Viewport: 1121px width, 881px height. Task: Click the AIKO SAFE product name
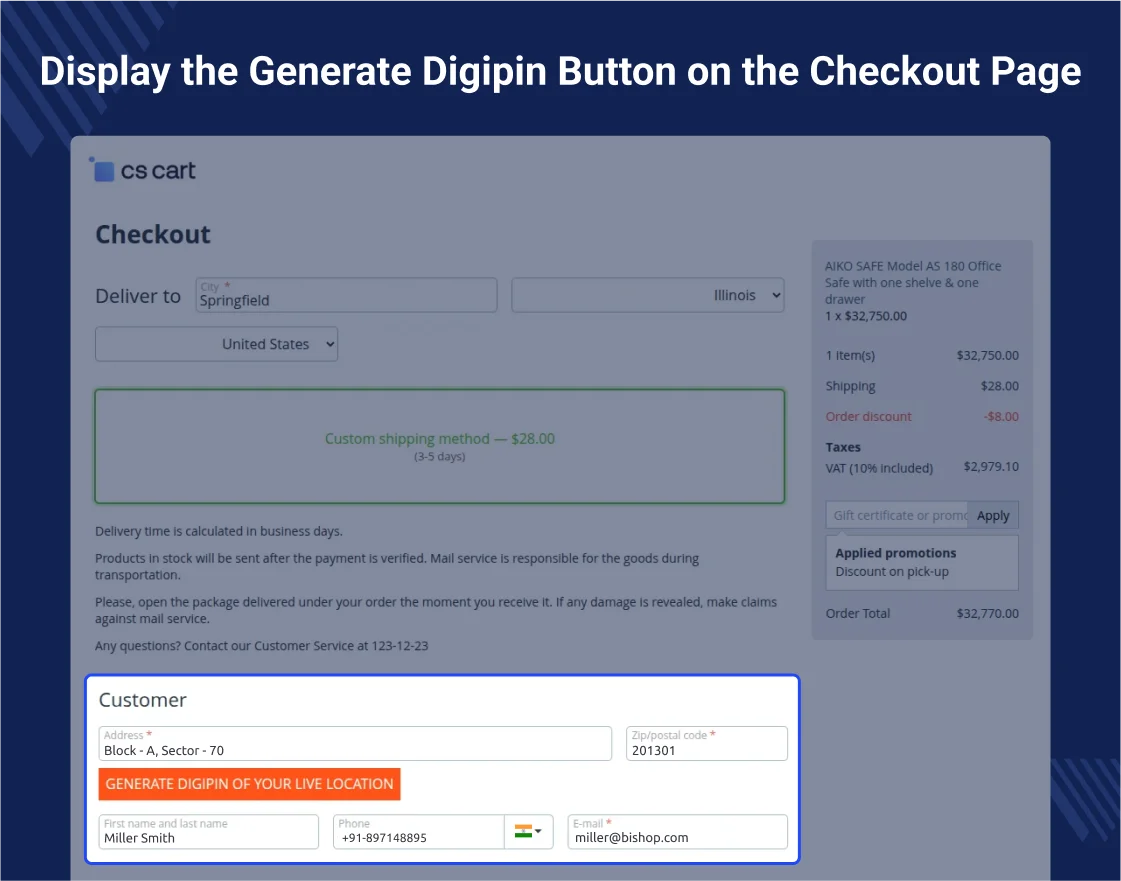pos(913,282)
